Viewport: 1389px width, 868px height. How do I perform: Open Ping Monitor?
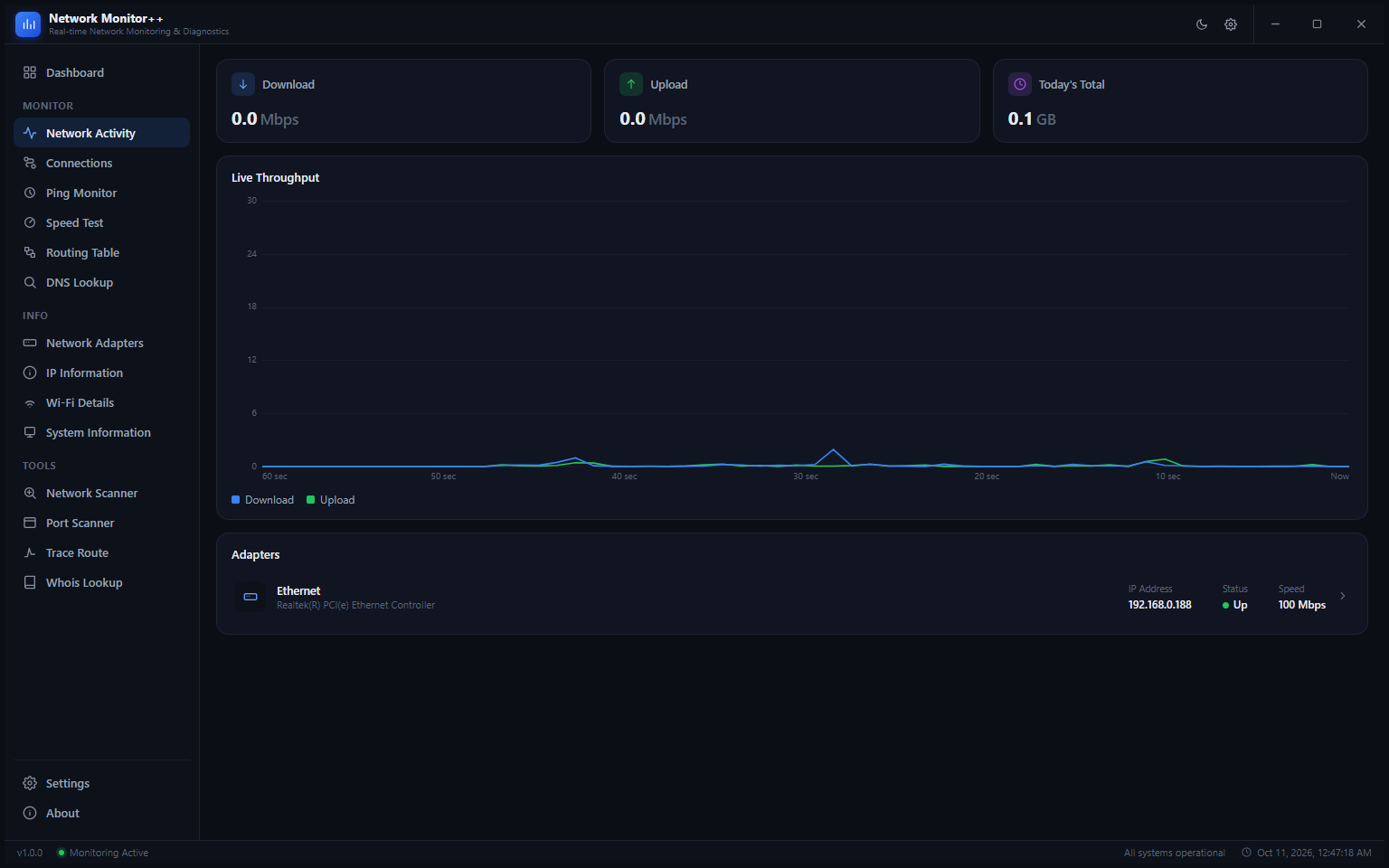[x=101, y=193]
